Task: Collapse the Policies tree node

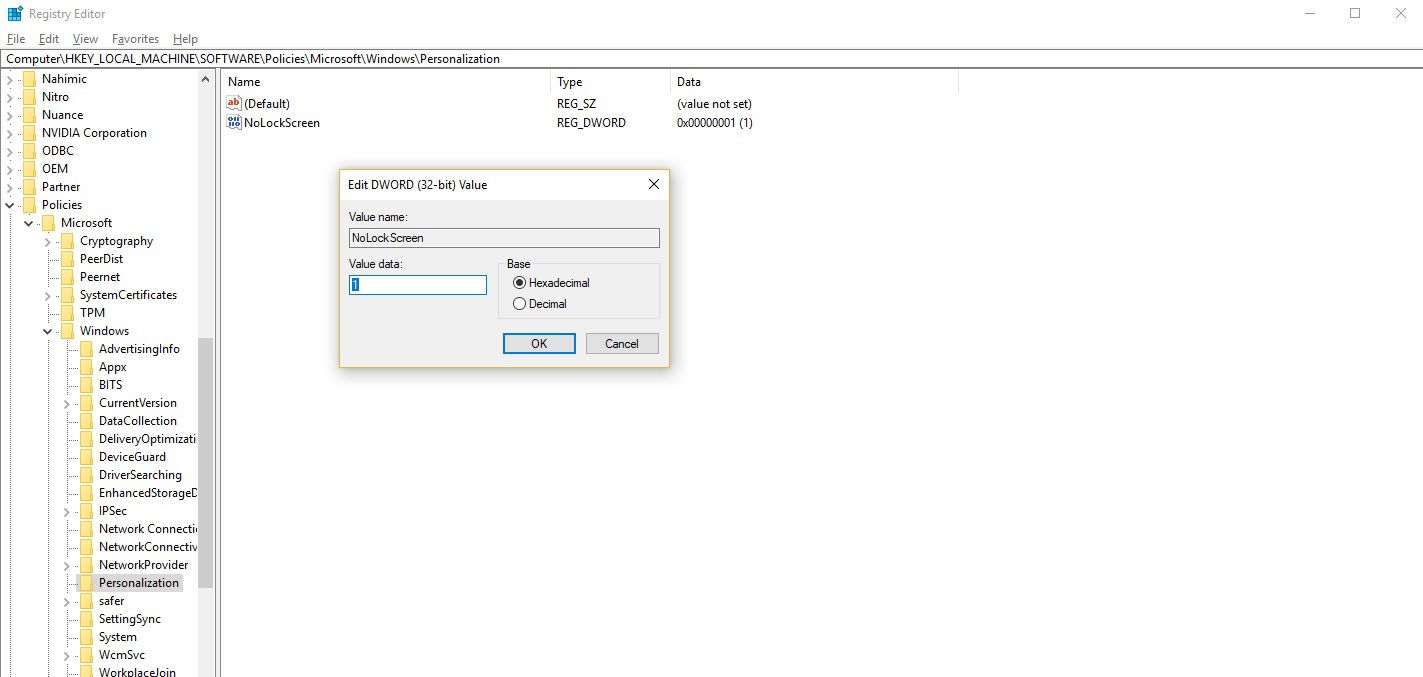Action: click(10, 205)
